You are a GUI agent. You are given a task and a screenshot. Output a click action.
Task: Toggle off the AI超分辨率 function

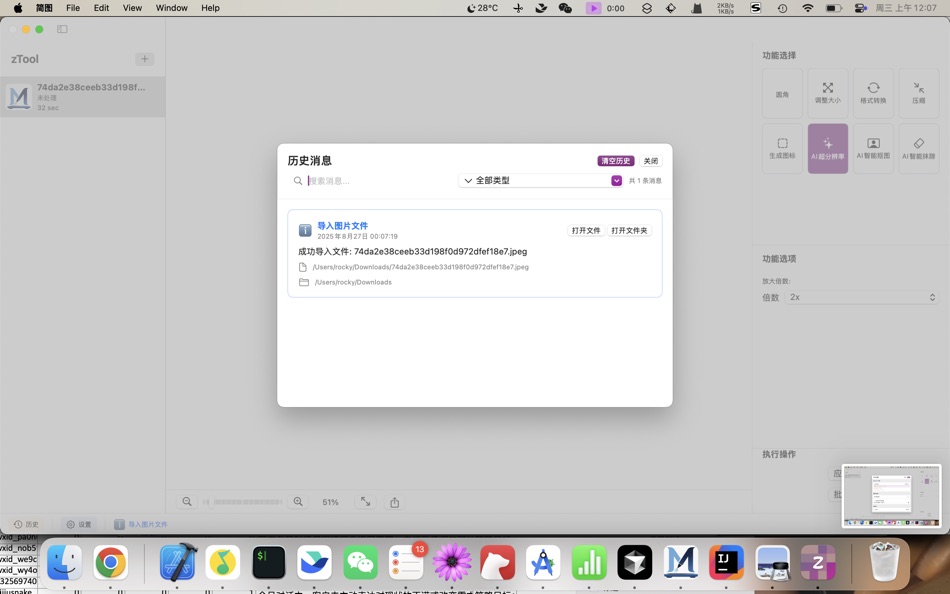(827, 147)
